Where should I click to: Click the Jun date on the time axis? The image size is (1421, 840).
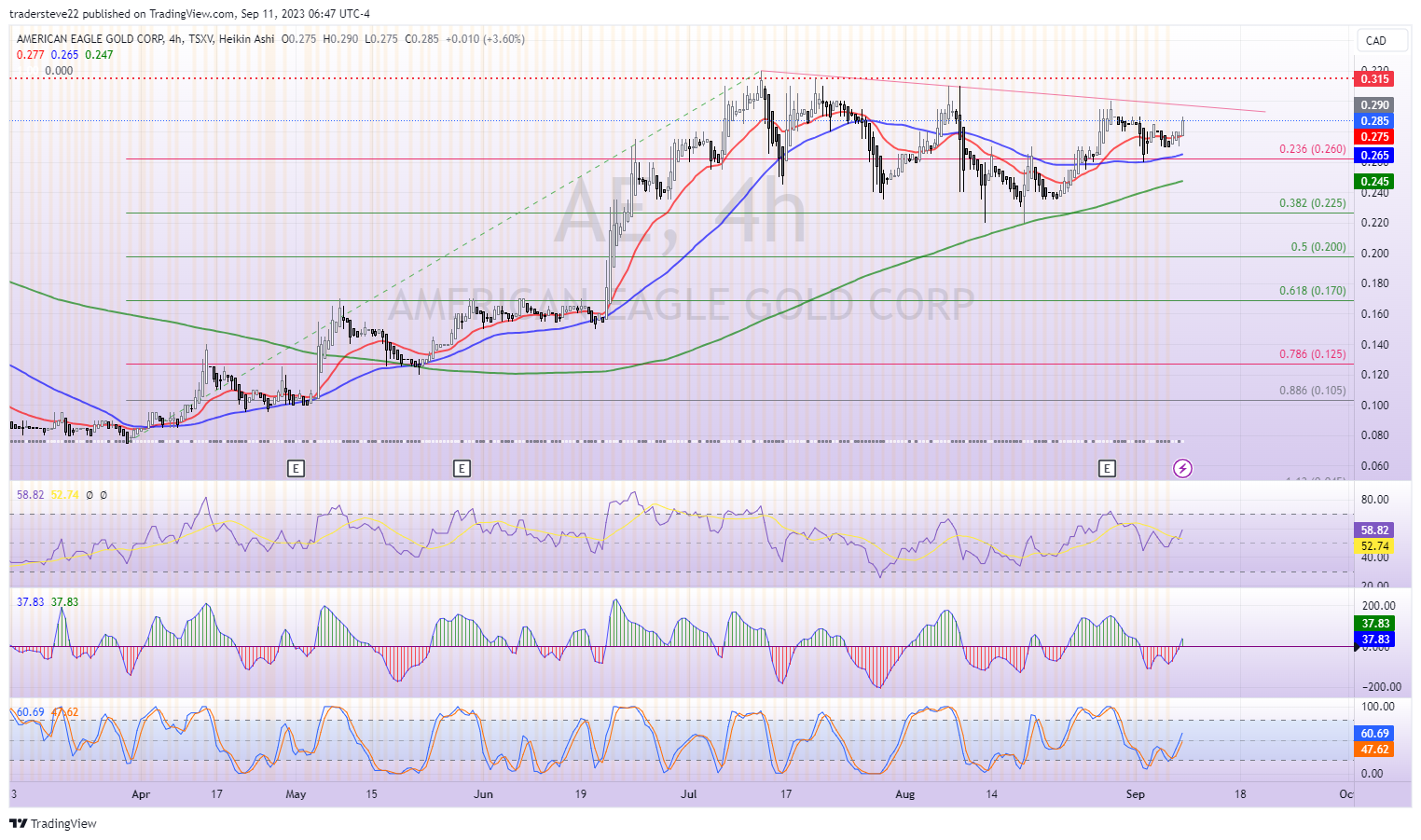pos(483,794)
